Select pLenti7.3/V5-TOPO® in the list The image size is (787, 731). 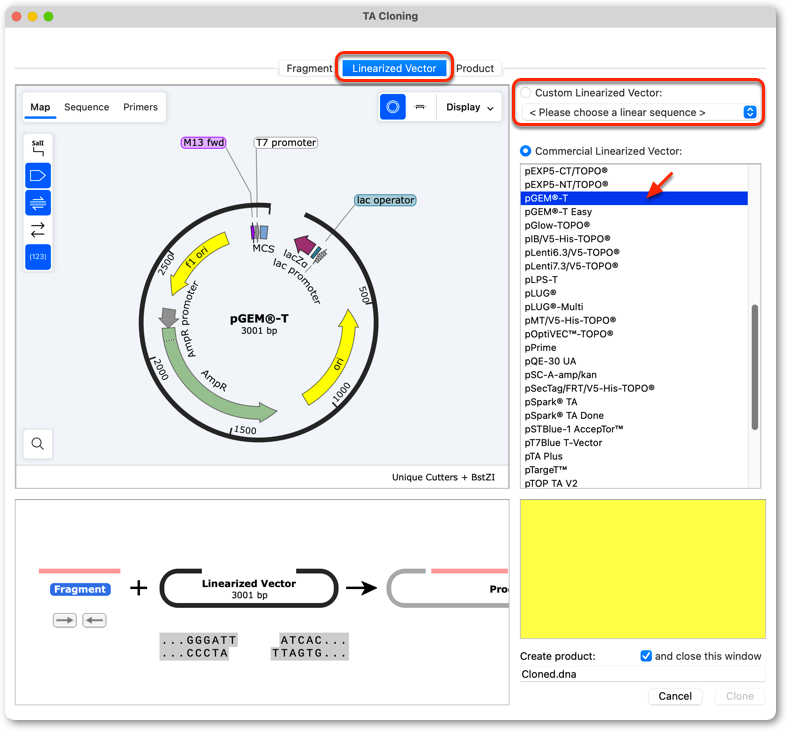click(x=634, y=266)
